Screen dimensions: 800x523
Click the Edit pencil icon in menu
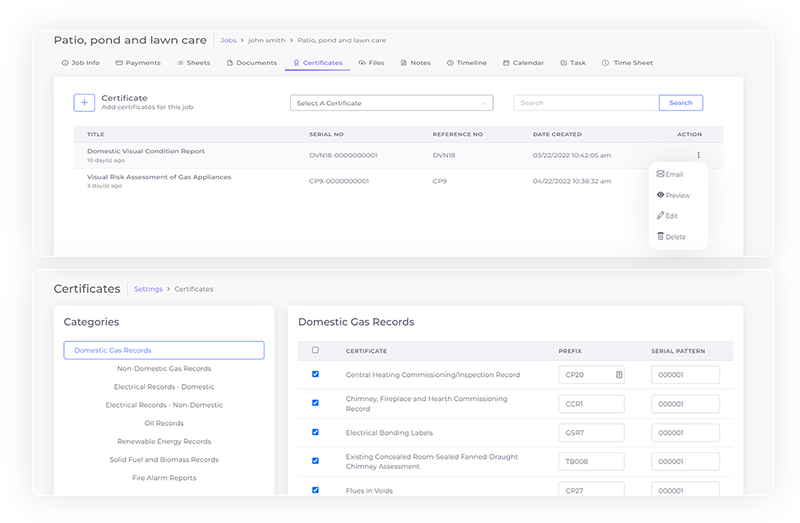[x=660, y=216]
